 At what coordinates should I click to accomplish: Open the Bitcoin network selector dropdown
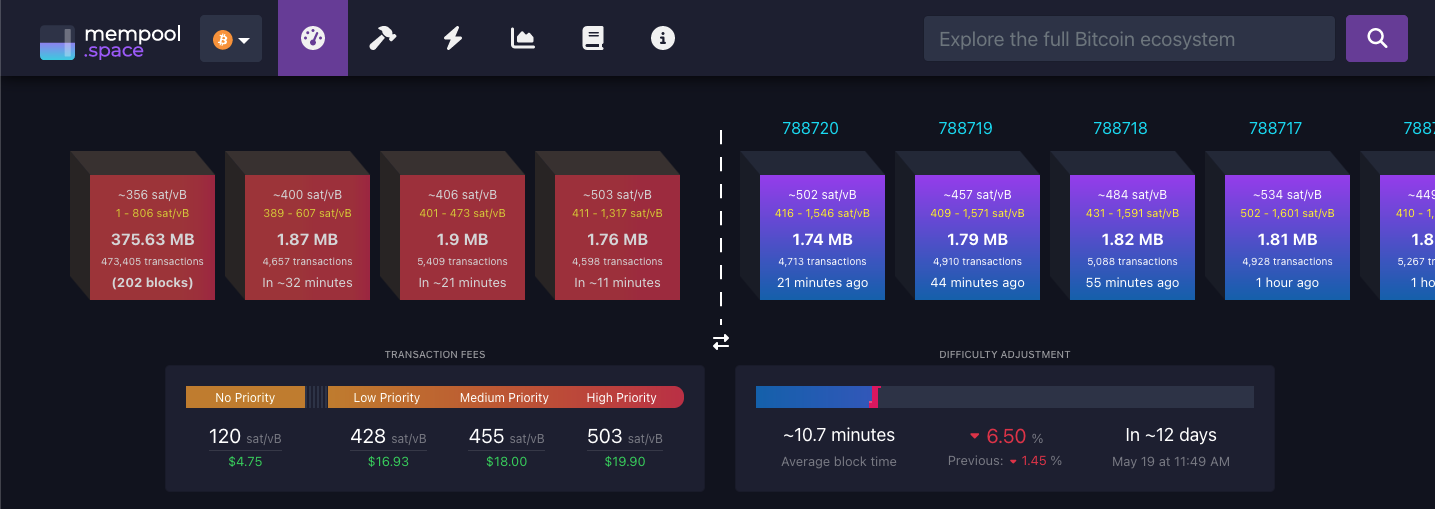click(231, 40)
